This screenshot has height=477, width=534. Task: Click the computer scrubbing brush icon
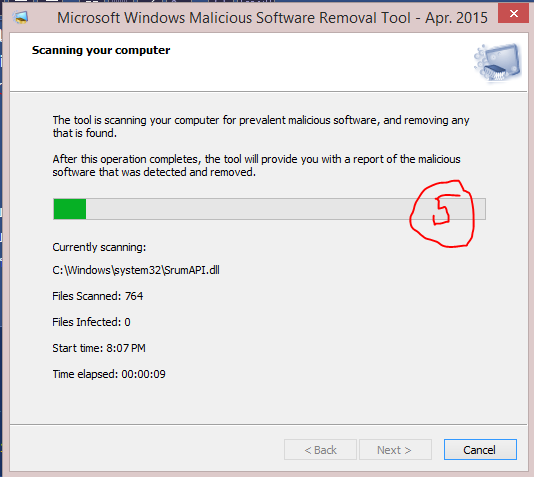click(498, 63)
